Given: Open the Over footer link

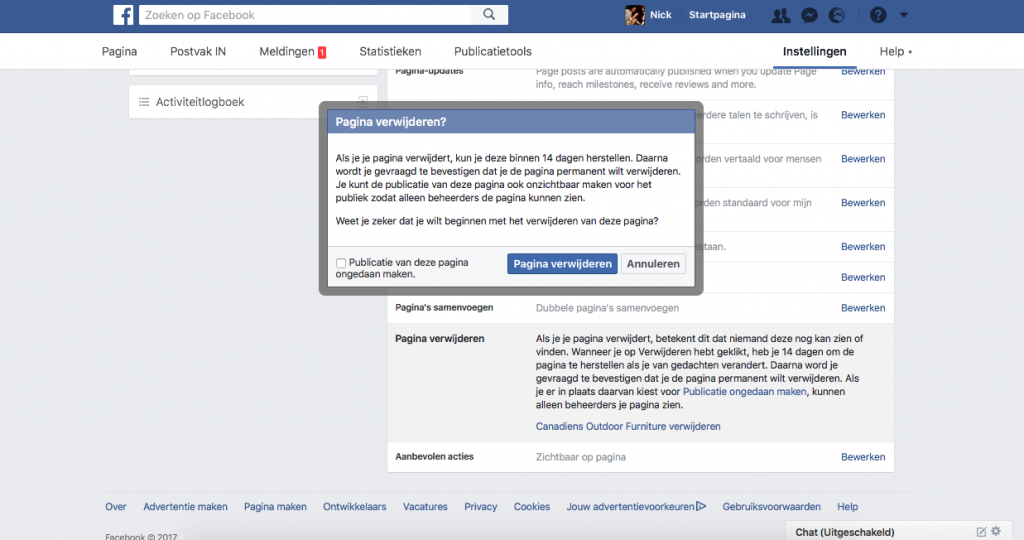Looking at the screenshot, I should [x=116, y=507].
